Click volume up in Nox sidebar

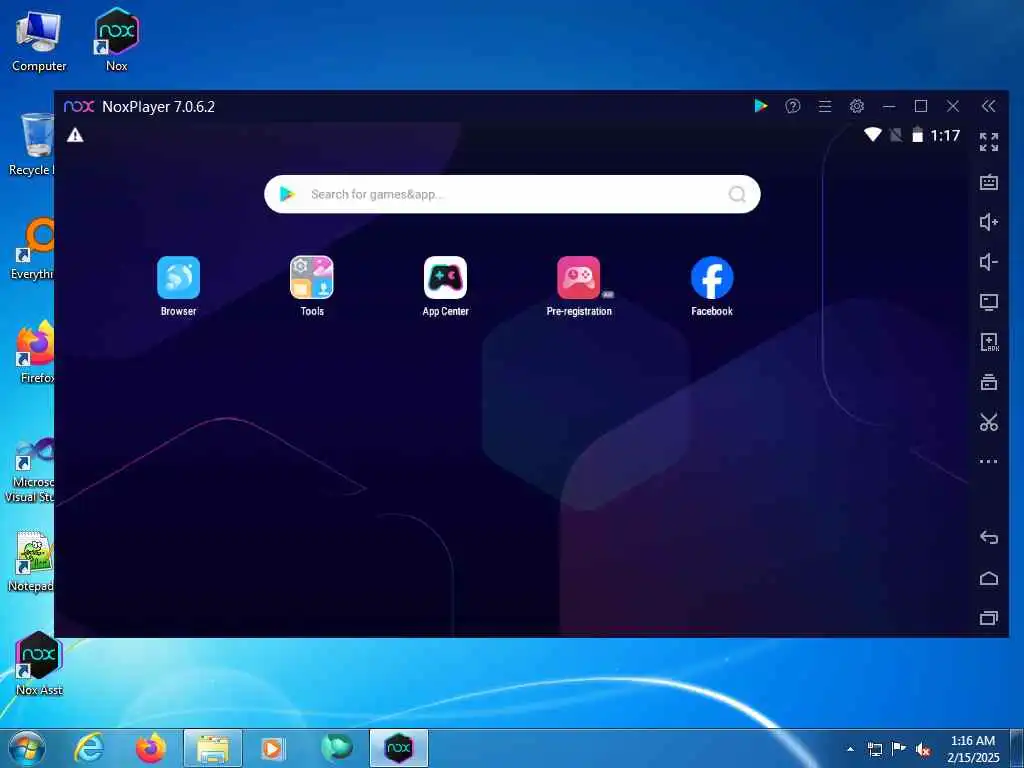click(989, 222)
